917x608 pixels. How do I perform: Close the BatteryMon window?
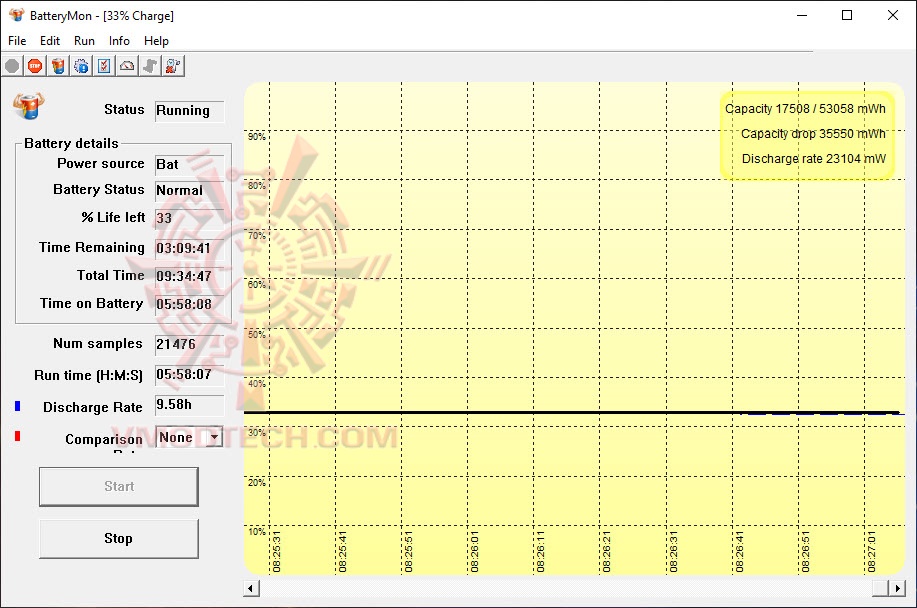pyautogui.click(x=892, y=15)
